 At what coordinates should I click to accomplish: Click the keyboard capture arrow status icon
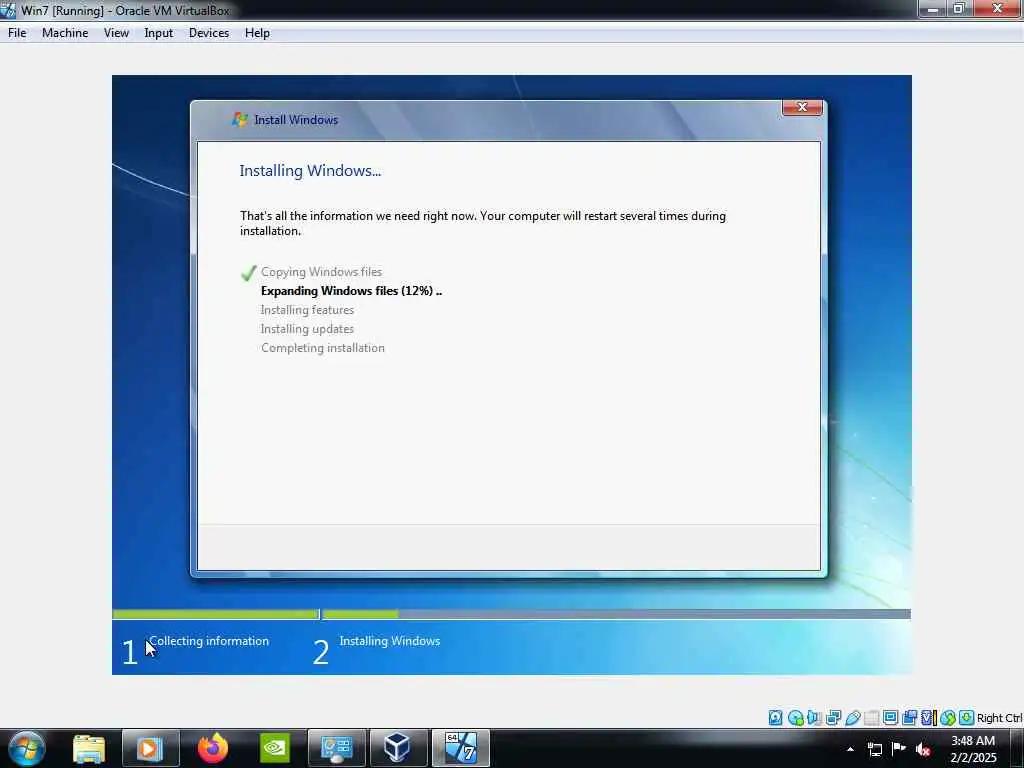967,718
